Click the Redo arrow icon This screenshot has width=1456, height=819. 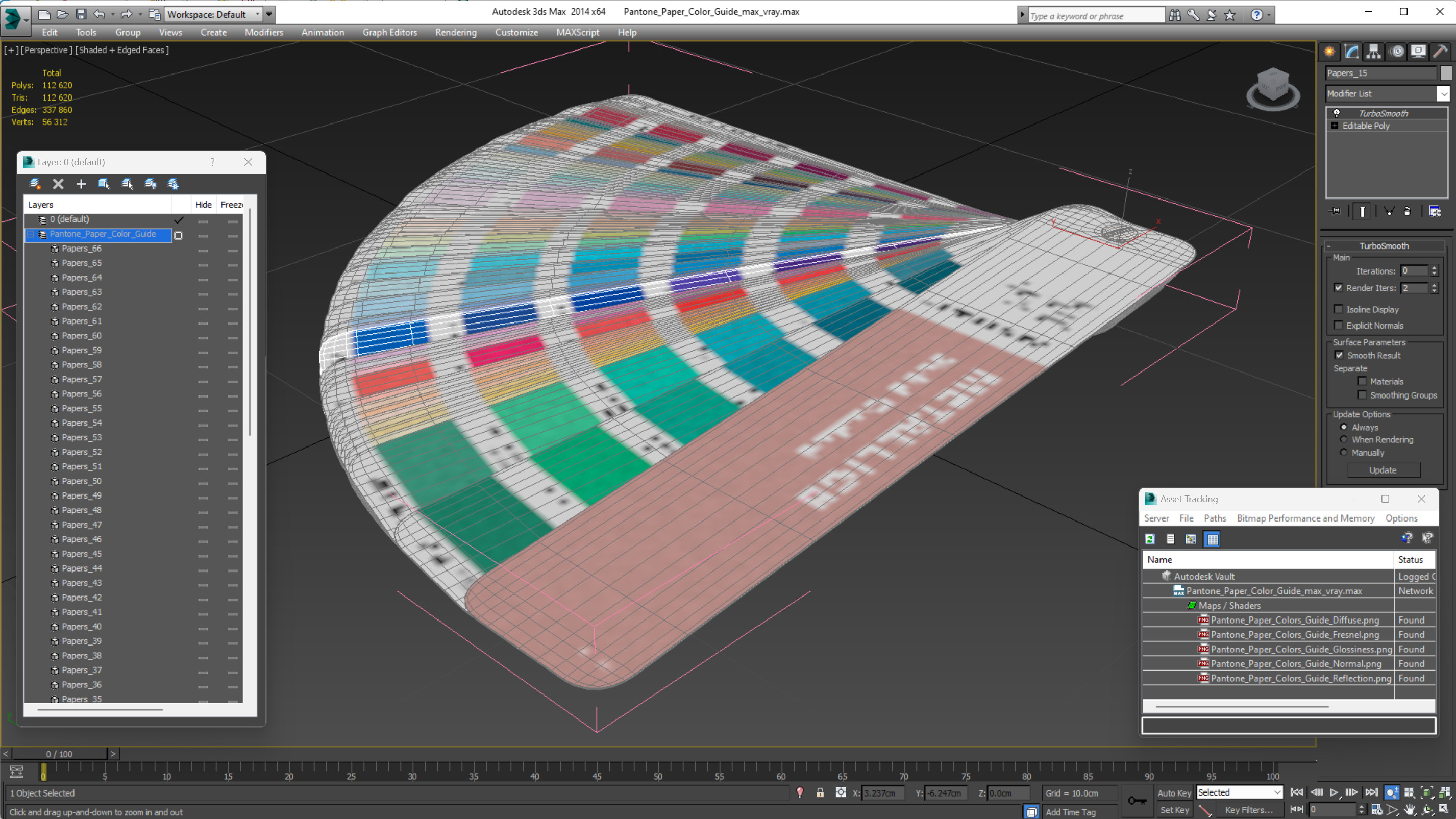pyautogui.click(x=126, y=14)
